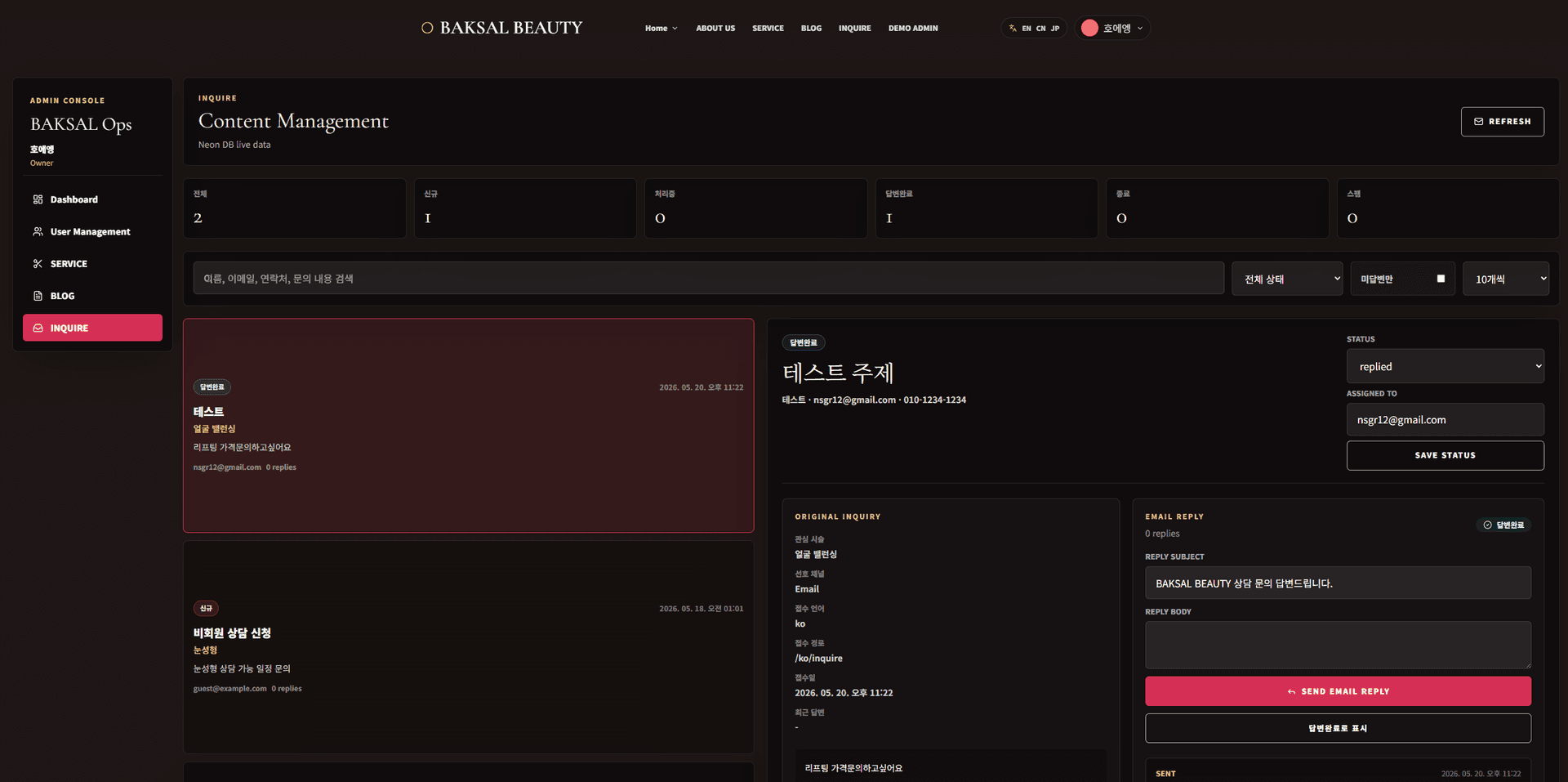Open the 전체 상태 status filter dropdown

click(x=1287, y=279)
